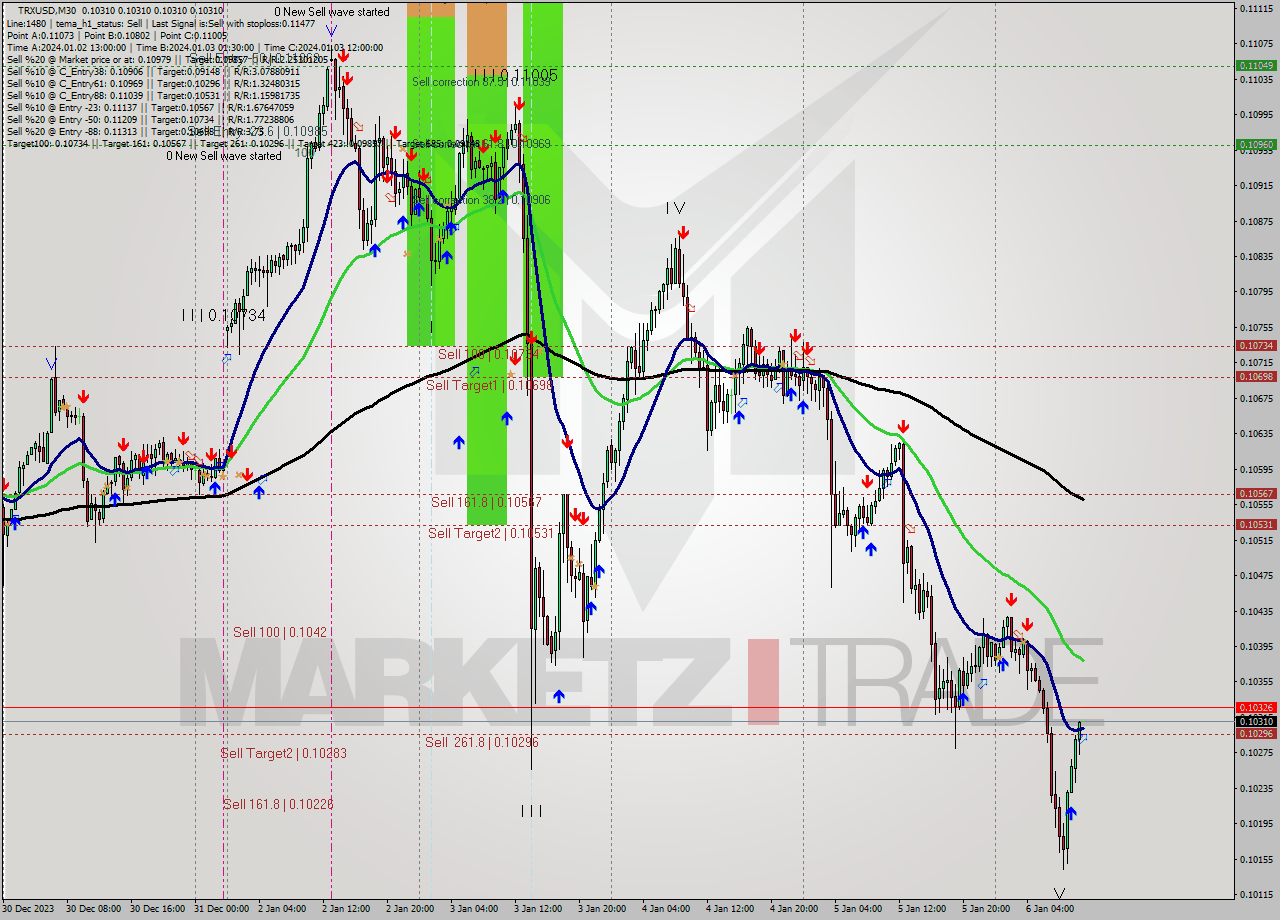Select the '5 Jan 12:00' time axis label
Screen dimensions: 1280x920
click(922, 909)
